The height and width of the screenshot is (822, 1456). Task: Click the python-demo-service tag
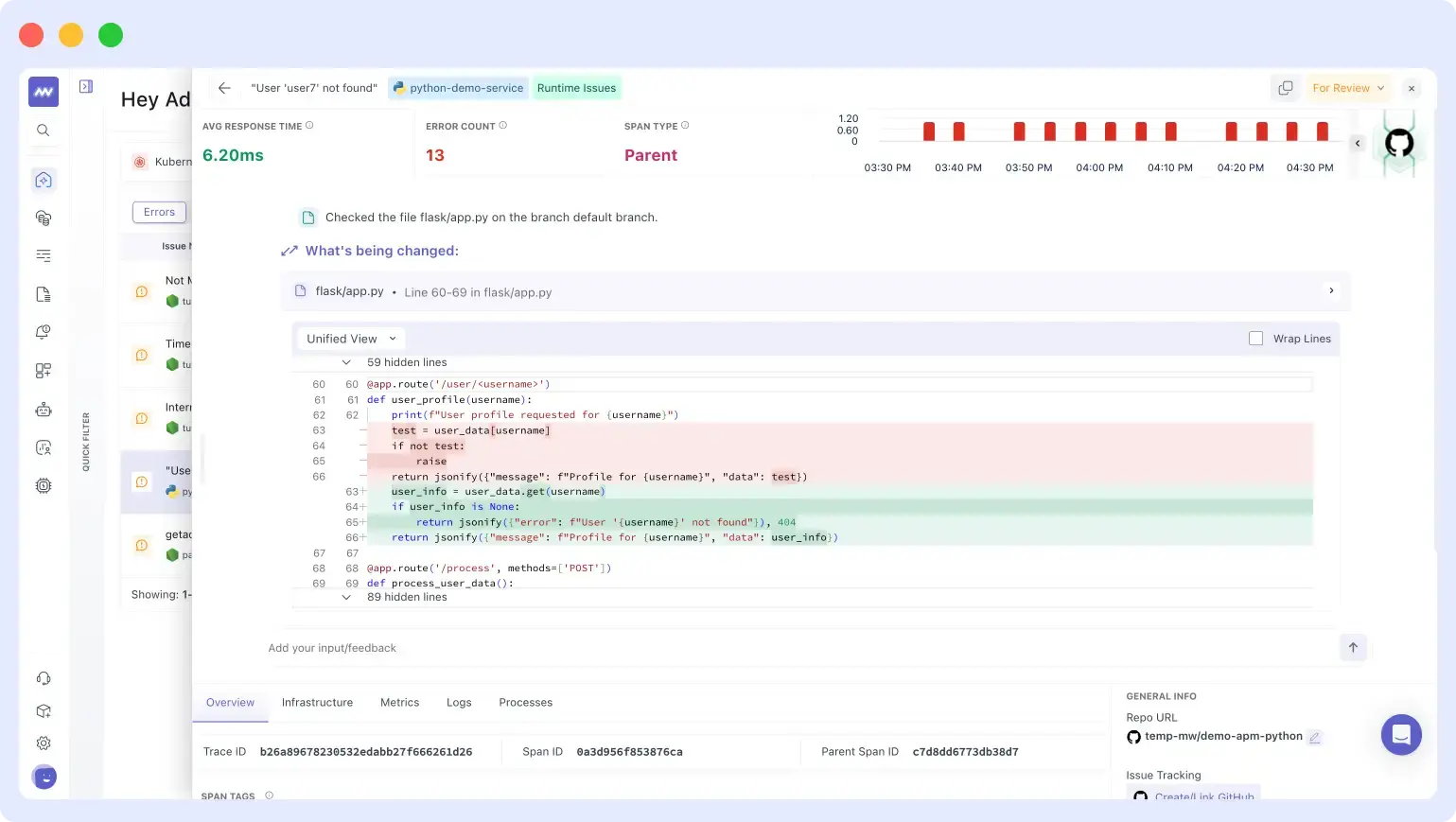[x=458, y=88]
